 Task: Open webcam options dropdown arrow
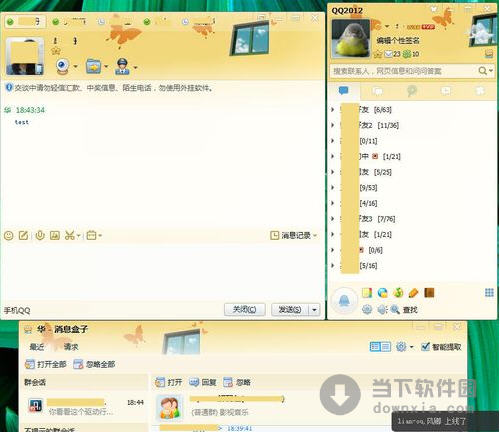tap(75, 67)
